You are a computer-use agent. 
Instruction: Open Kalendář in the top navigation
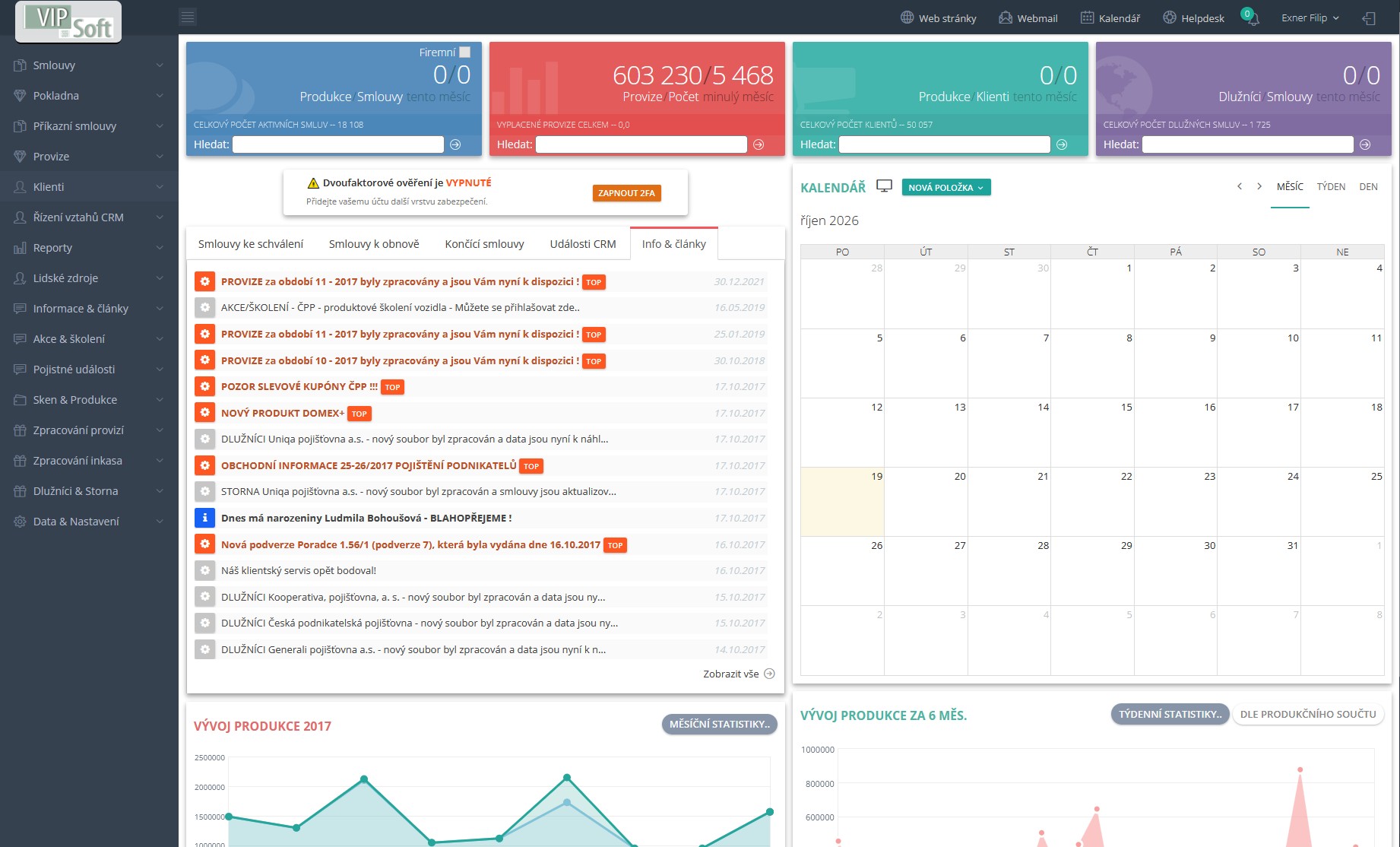(1110, 17)
